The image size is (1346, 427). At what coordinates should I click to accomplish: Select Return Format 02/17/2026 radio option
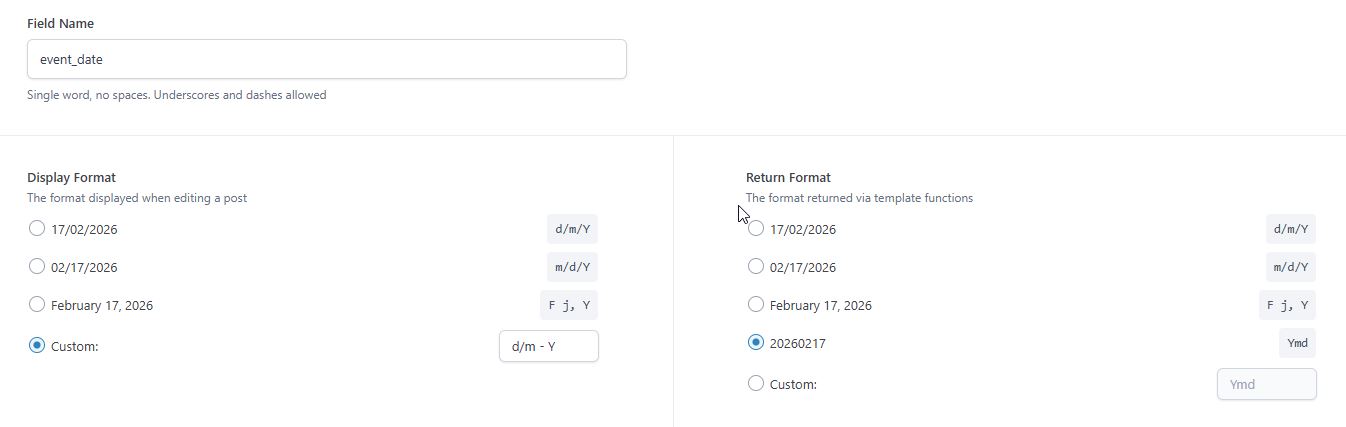(756, 267)
